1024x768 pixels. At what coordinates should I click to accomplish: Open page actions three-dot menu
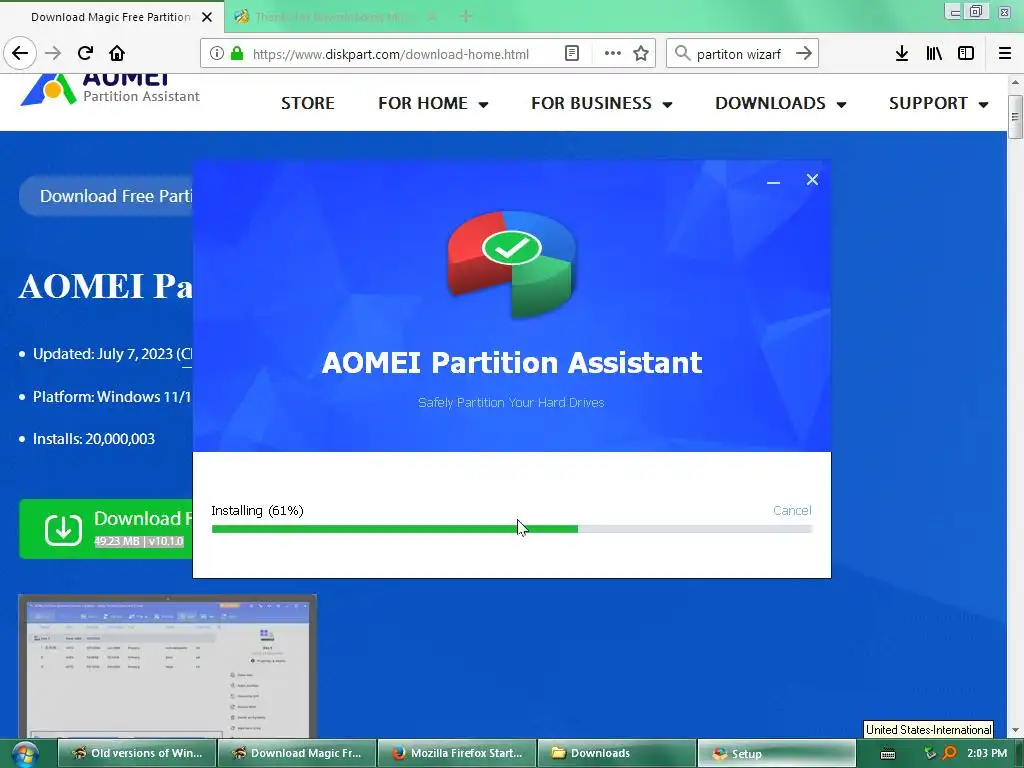coord(613,54)
